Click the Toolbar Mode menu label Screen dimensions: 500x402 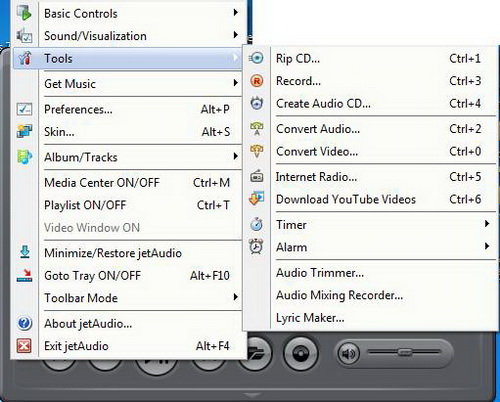pos(81,298)
